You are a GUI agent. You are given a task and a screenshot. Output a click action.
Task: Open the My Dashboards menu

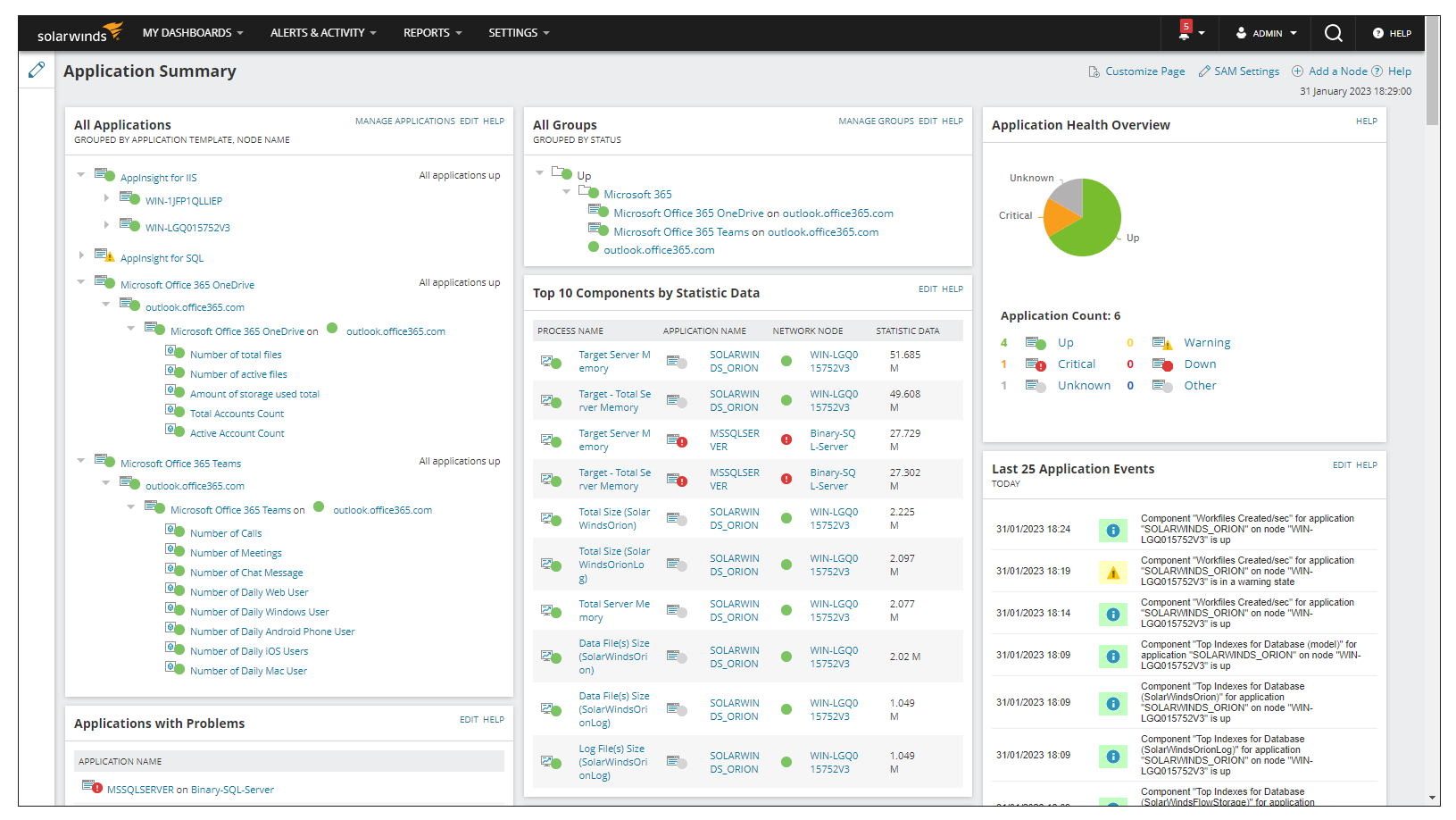[193, 33]
